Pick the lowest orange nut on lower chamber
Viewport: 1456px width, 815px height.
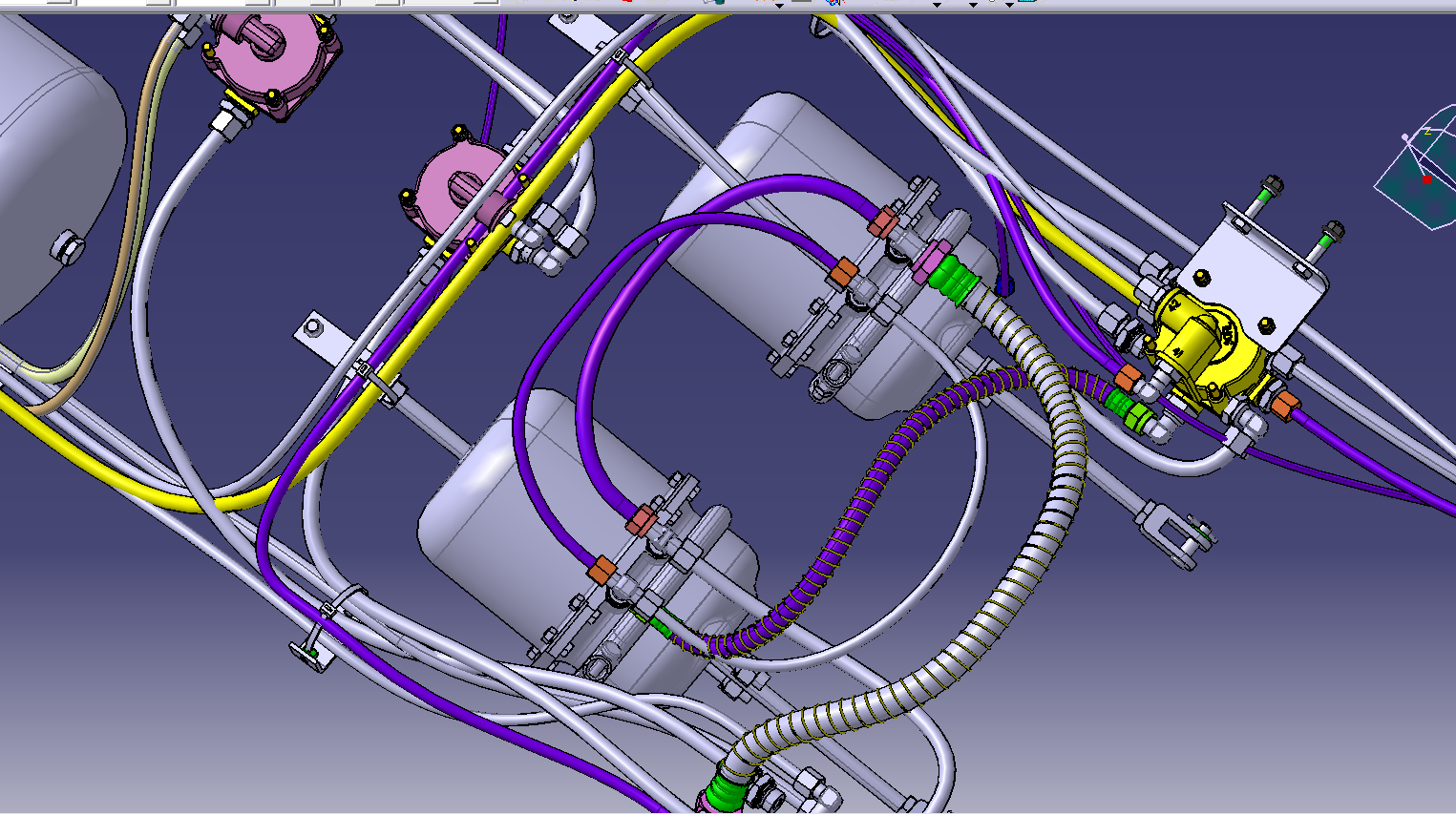pyautogui.click(x=601, y=570)
